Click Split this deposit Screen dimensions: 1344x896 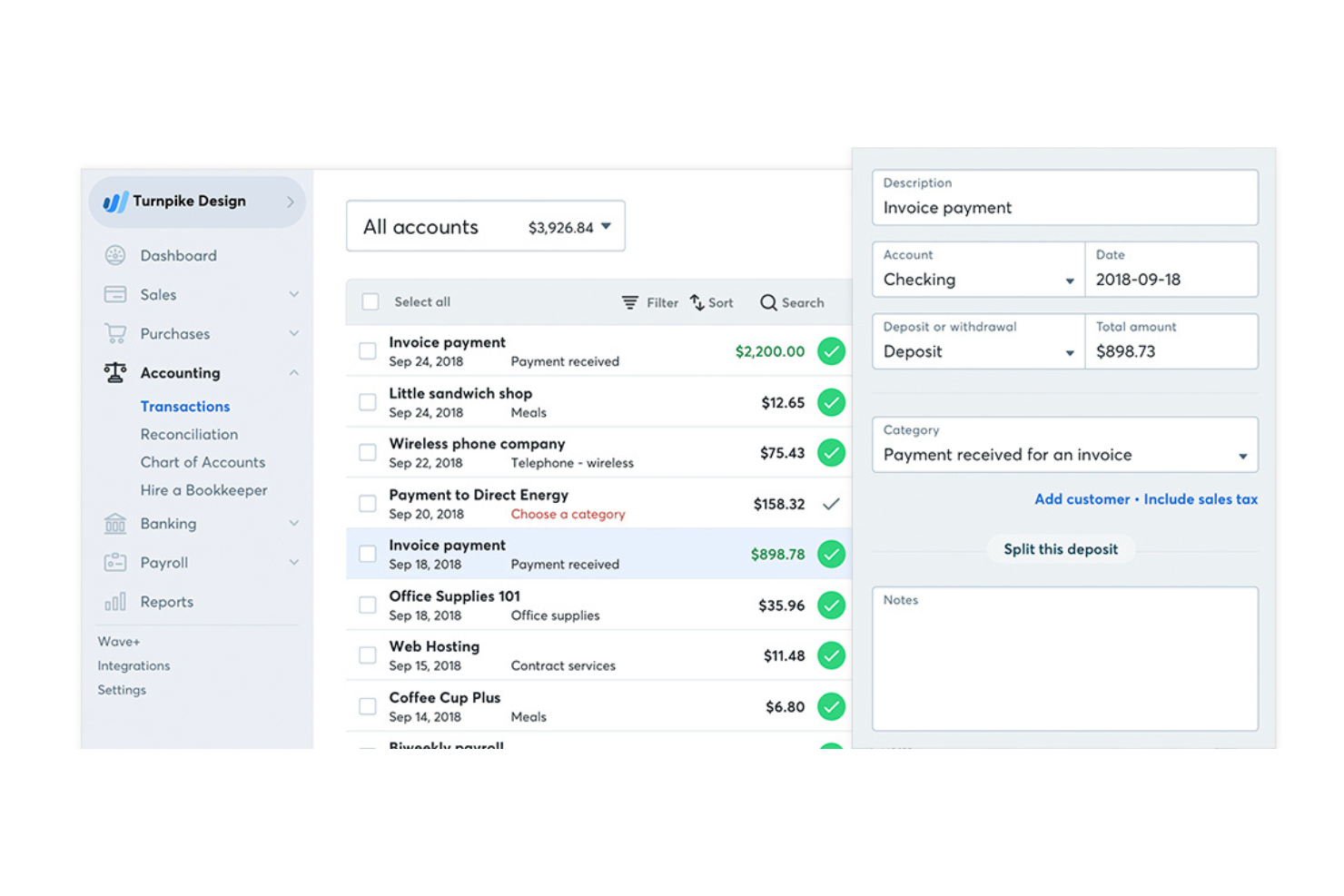click(x=1061, y=548)
